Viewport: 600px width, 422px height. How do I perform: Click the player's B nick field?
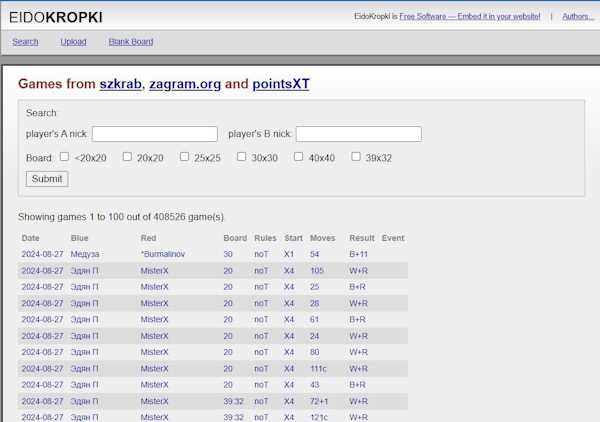point(358,134)
